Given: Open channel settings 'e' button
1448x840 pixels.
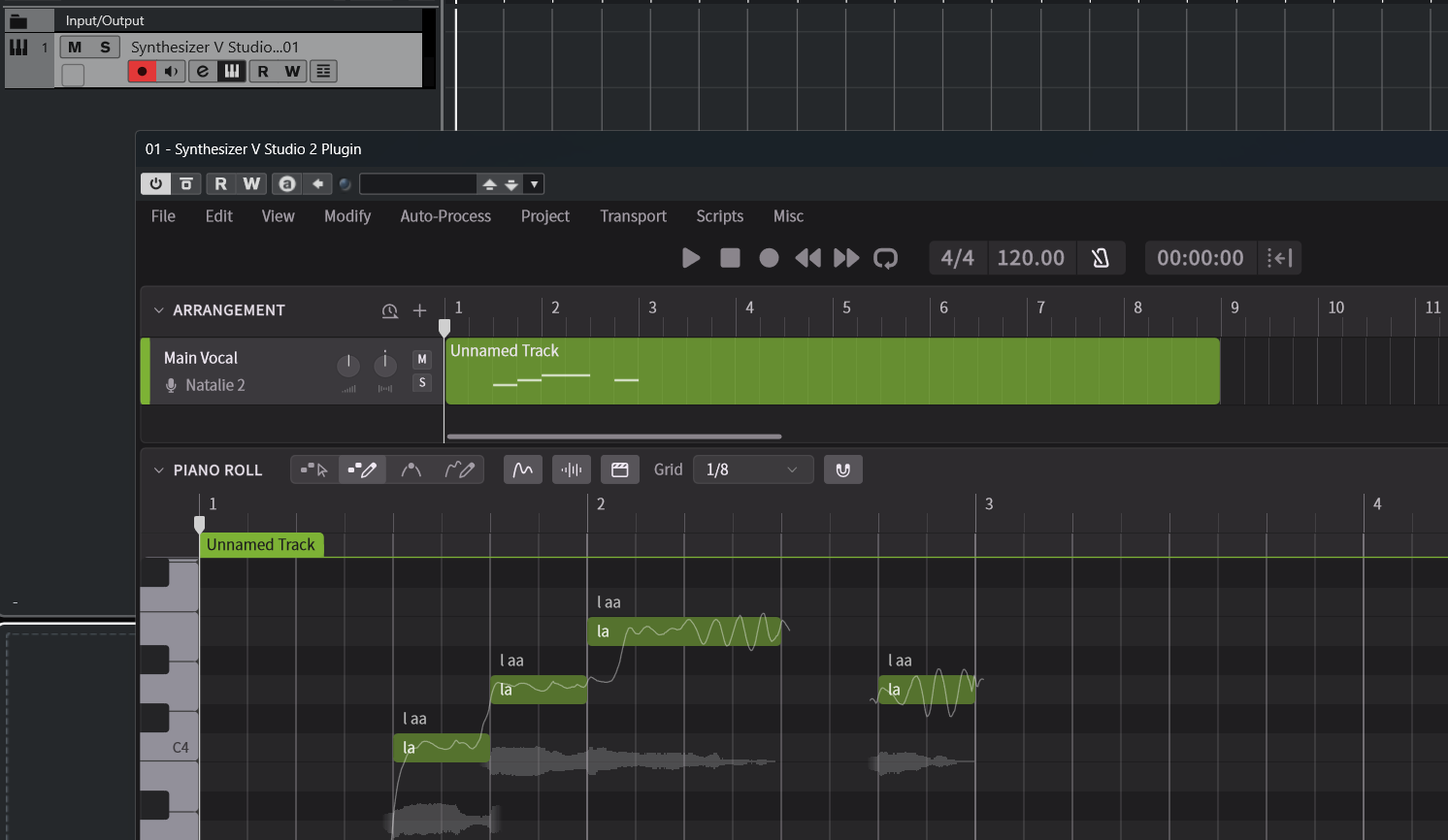Looking at the screenshot, I should pyautogui.click(x=202, y=71).
